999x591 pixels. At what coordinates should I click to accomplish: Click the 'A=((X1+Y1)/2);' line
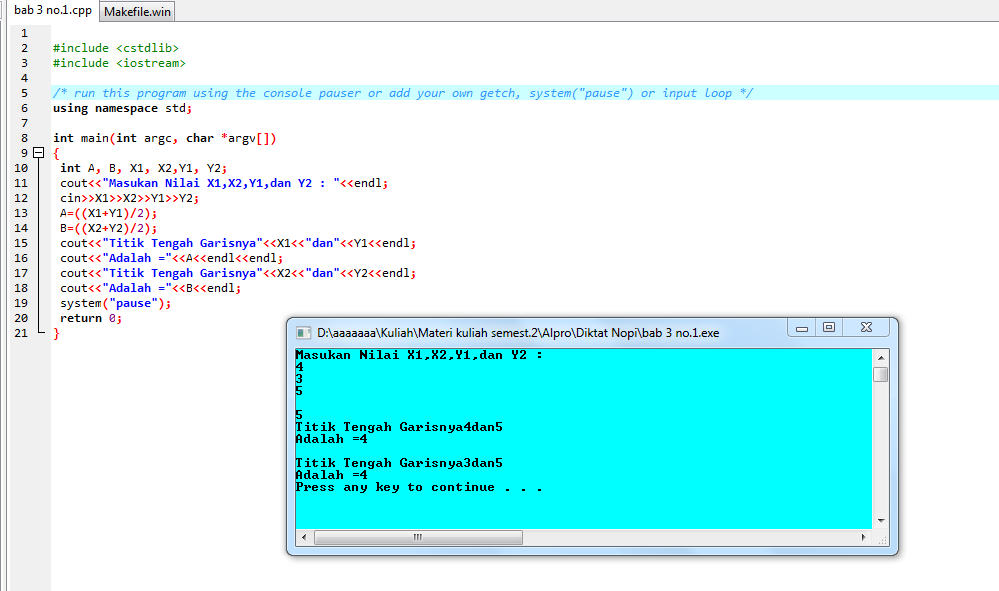click(x=108, y=213)
